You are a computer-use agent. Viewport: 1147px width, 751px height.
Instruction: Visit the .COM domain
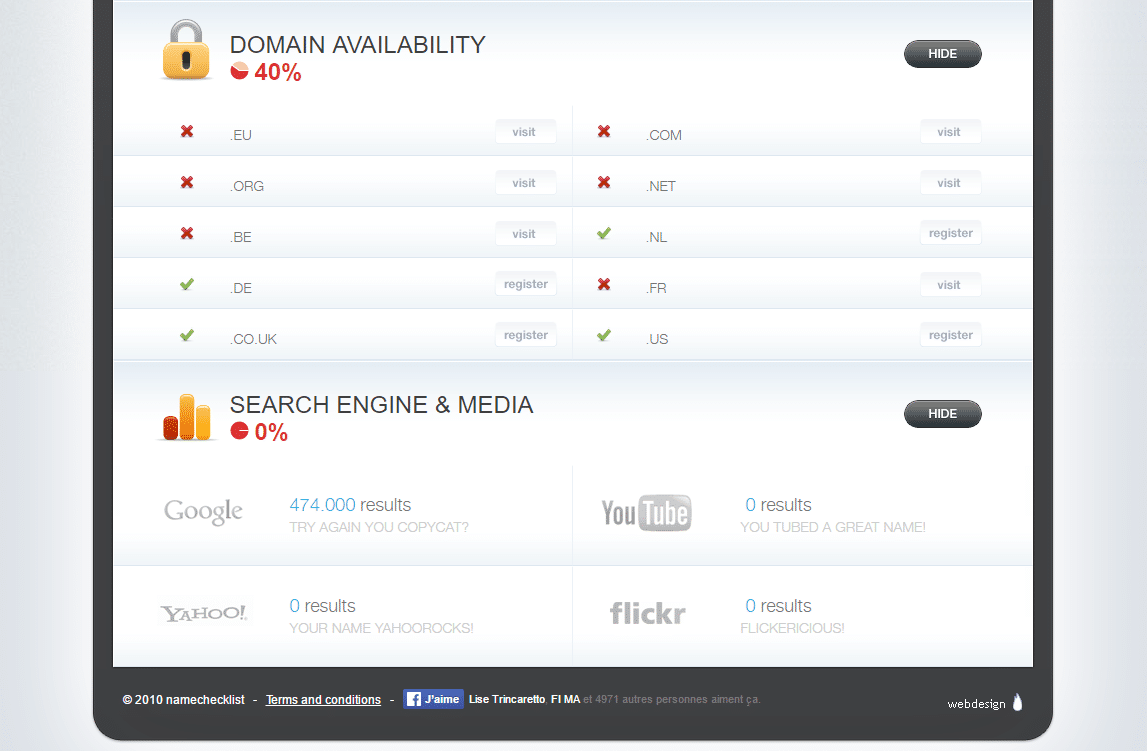950,132
